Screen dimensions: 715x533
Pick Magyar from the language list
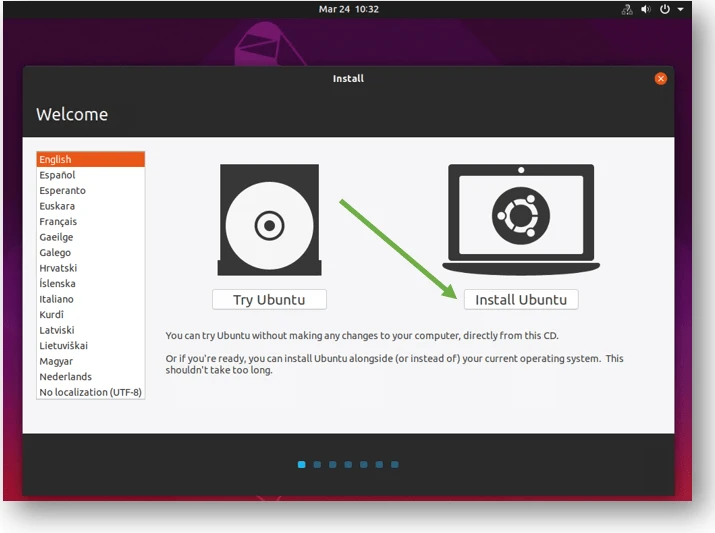[x=90, y=361]
